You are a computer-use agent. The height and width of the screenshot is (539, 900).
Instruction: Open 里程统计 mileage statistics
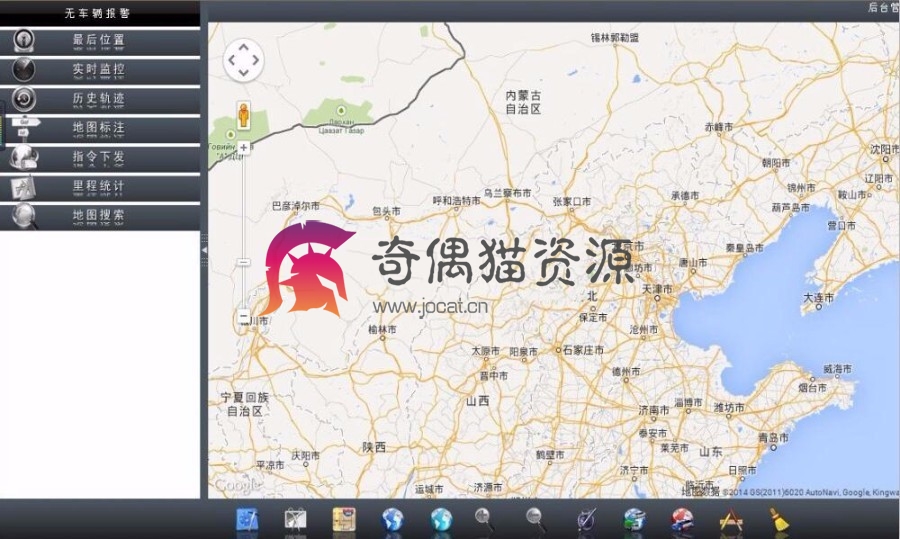(100, 187)
